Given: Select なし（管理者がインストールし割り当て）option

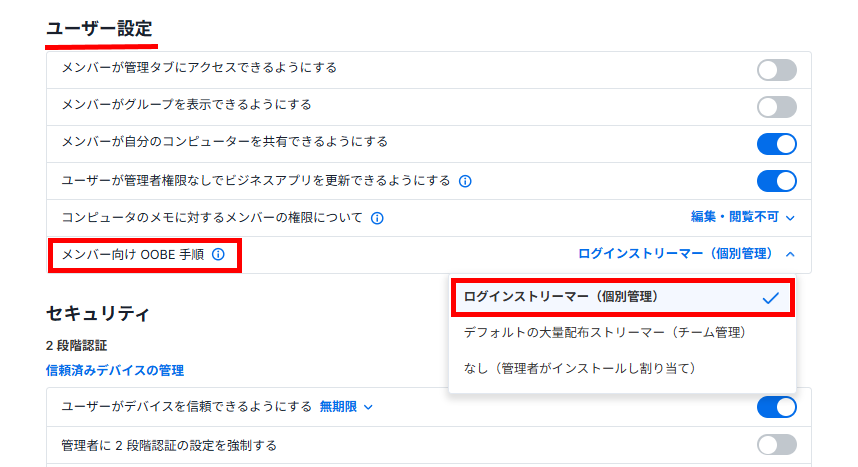Looking at the screenshot, I should point(622,368).
